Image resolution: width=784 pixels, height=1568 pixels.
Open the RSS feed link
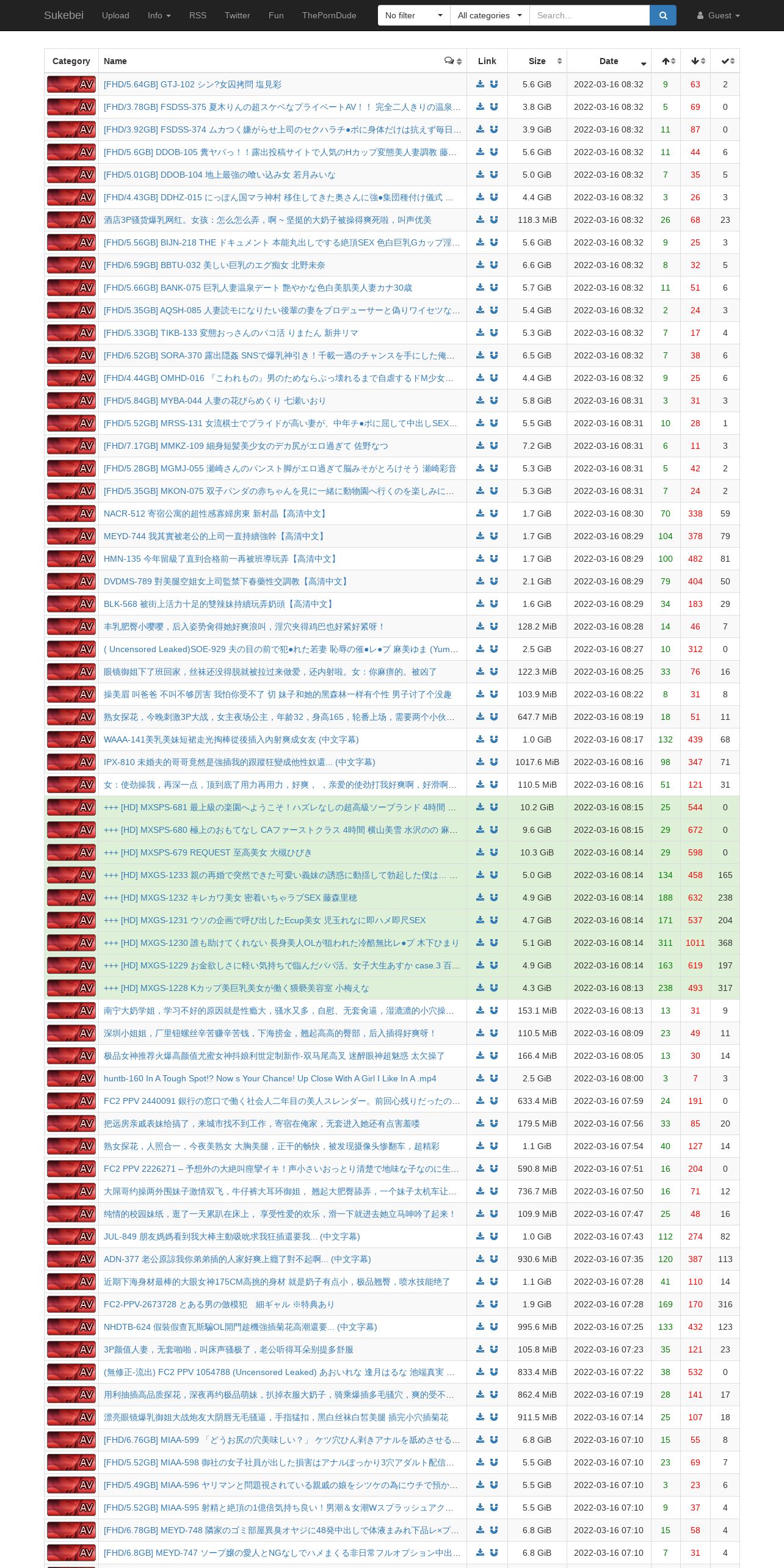click(x=198, y=15)
